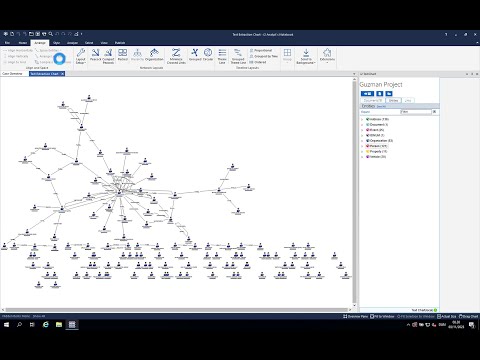
Task: Select the Grouped by Time layout
Action: click(x=263, y=56)
